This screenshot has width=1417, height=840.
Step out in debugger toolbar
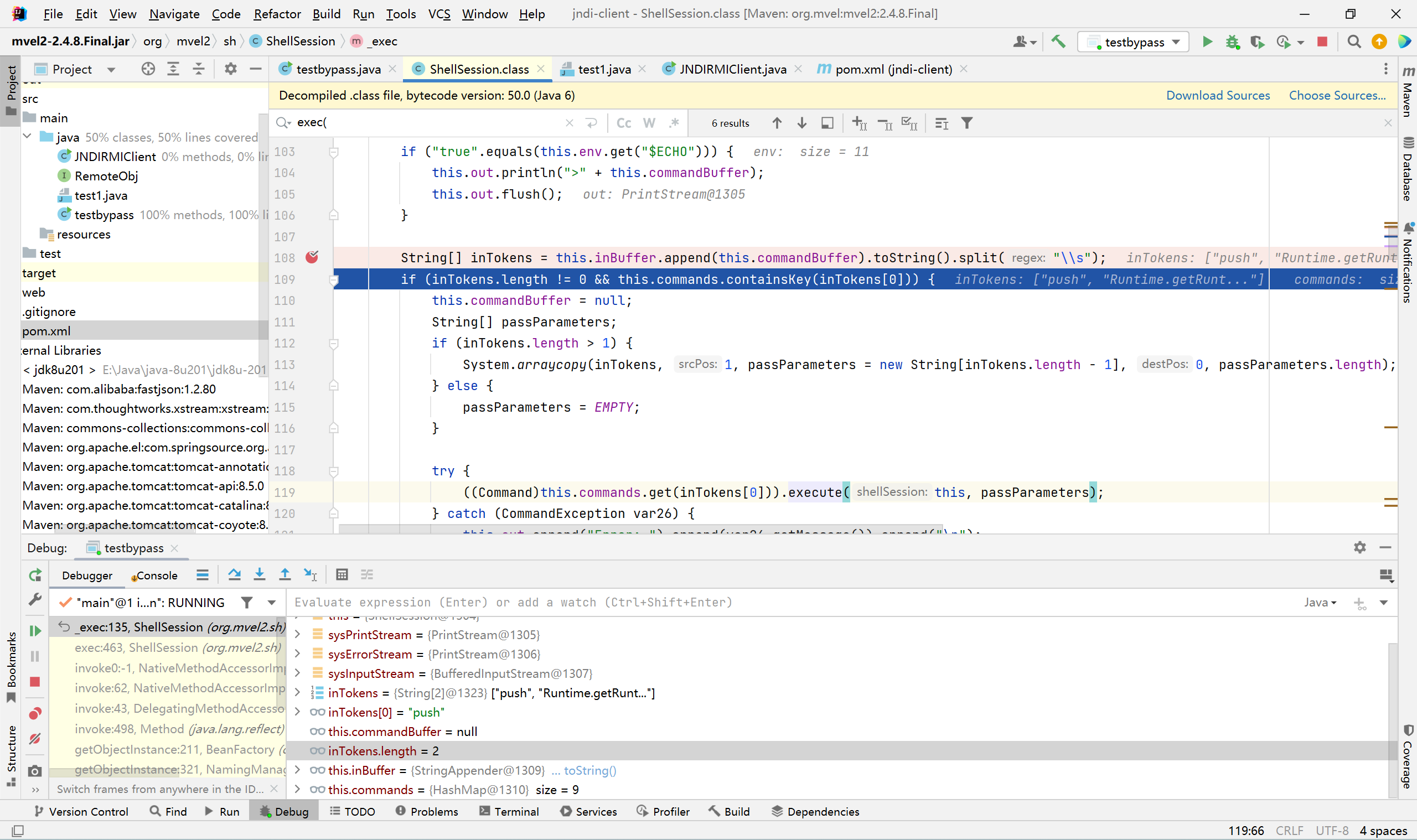[285, 575]
